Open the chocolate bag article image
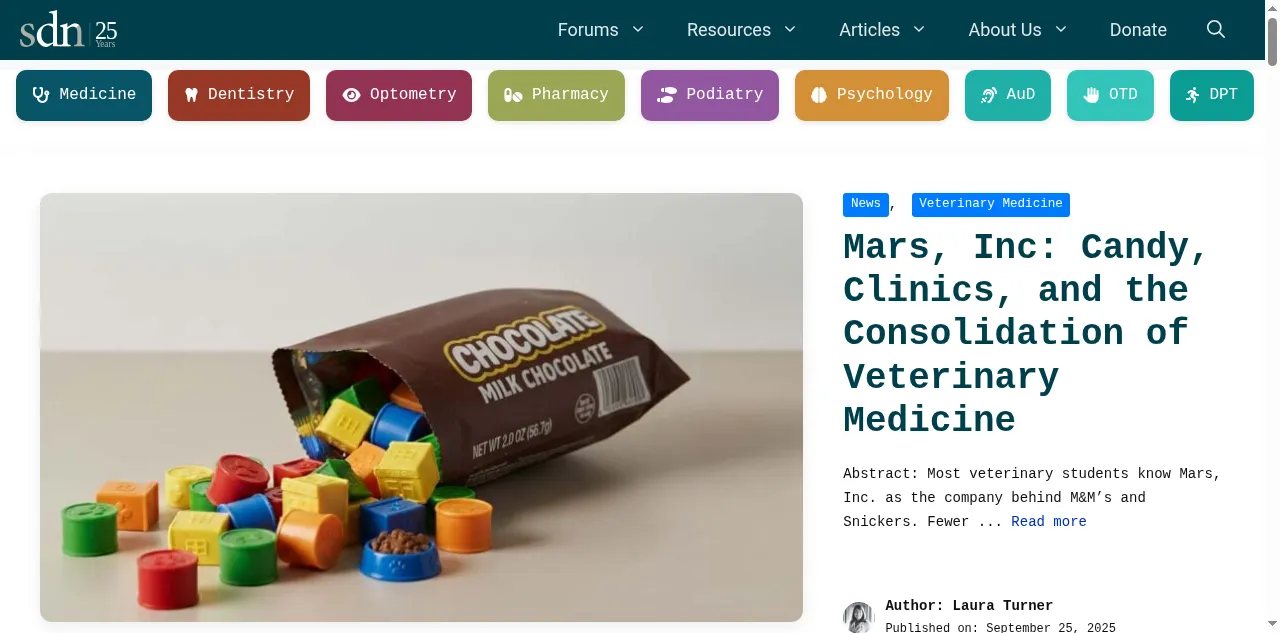The image size is (1280, 633). (421, 407)
